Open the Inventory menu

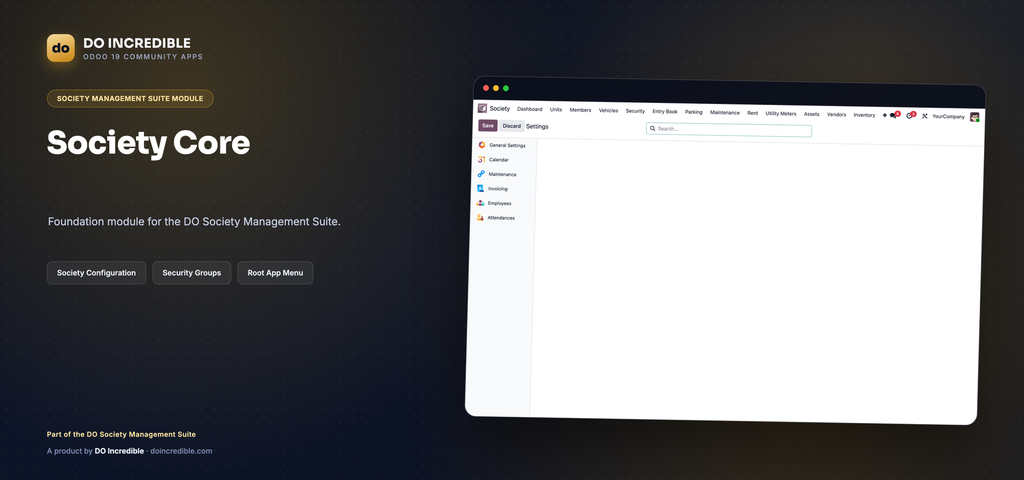tap(864, 115)
